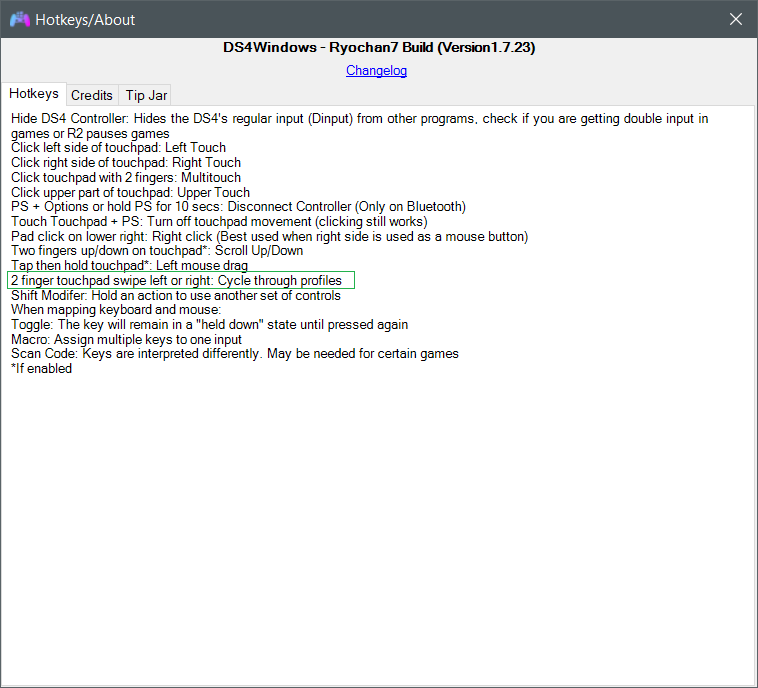
Task: Click 'When mapping keyboard and mouse:' line
Action: (116, 309)
